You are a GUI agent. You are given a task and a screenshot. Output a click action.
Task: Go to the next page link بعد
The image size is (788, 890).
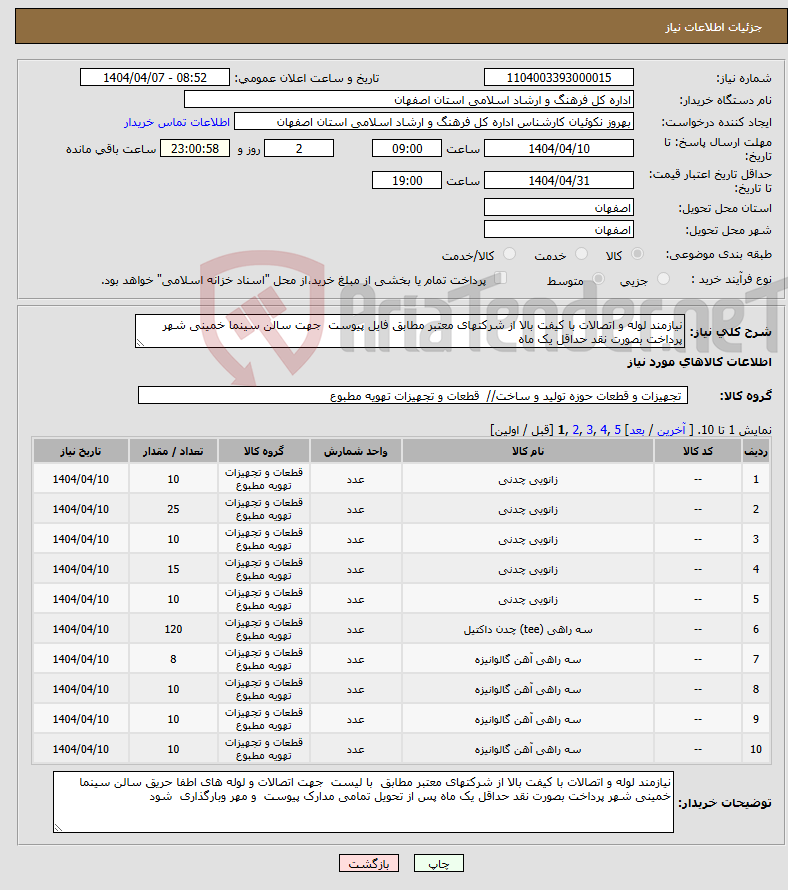click(637, 430)
